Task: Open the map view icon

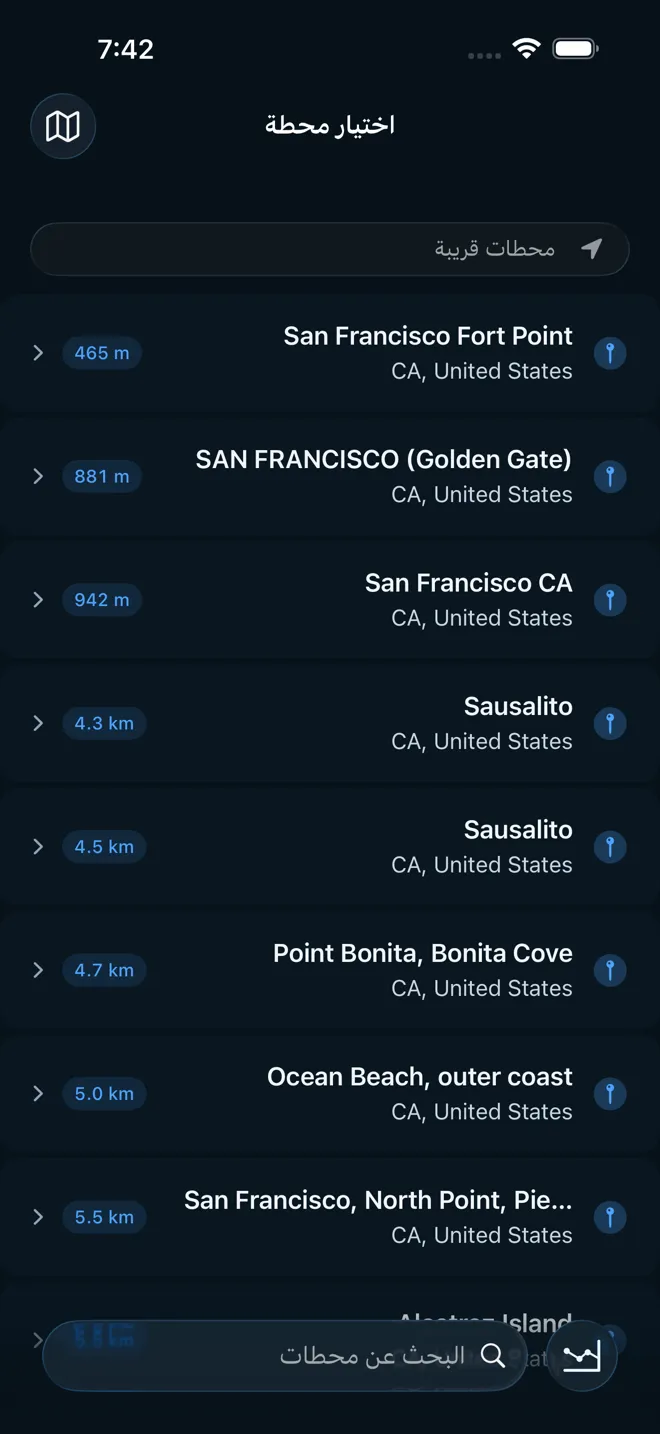Action: coord(63,126)
